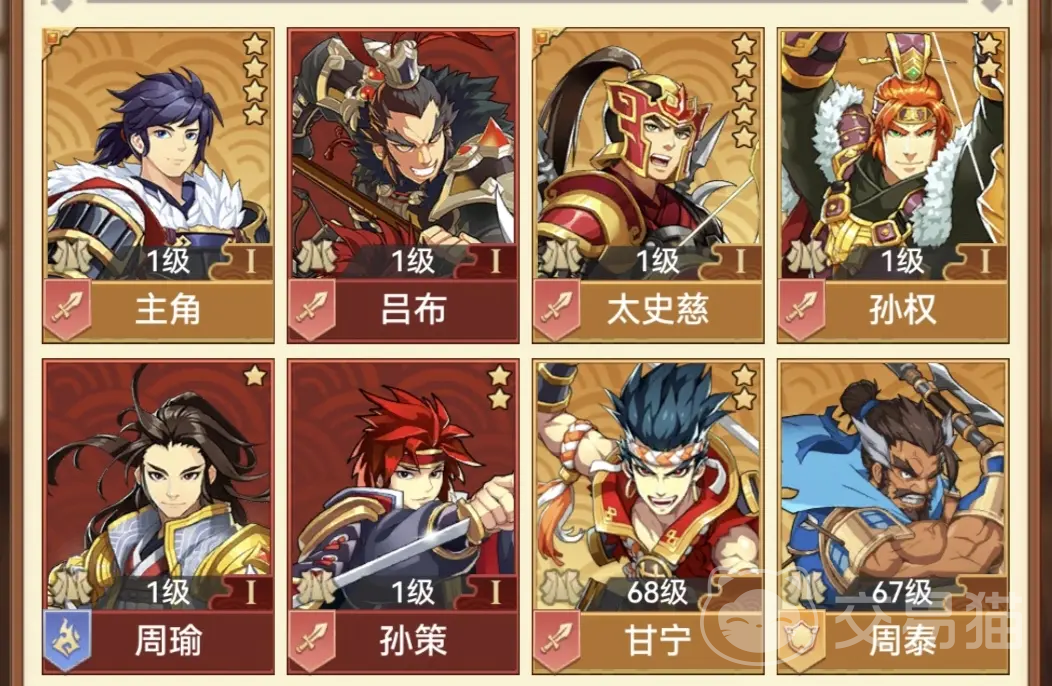This screenshot has height=686, width=1052.
Task: Click the sword class icon beside 甘宁
Action: coord(557,640)
